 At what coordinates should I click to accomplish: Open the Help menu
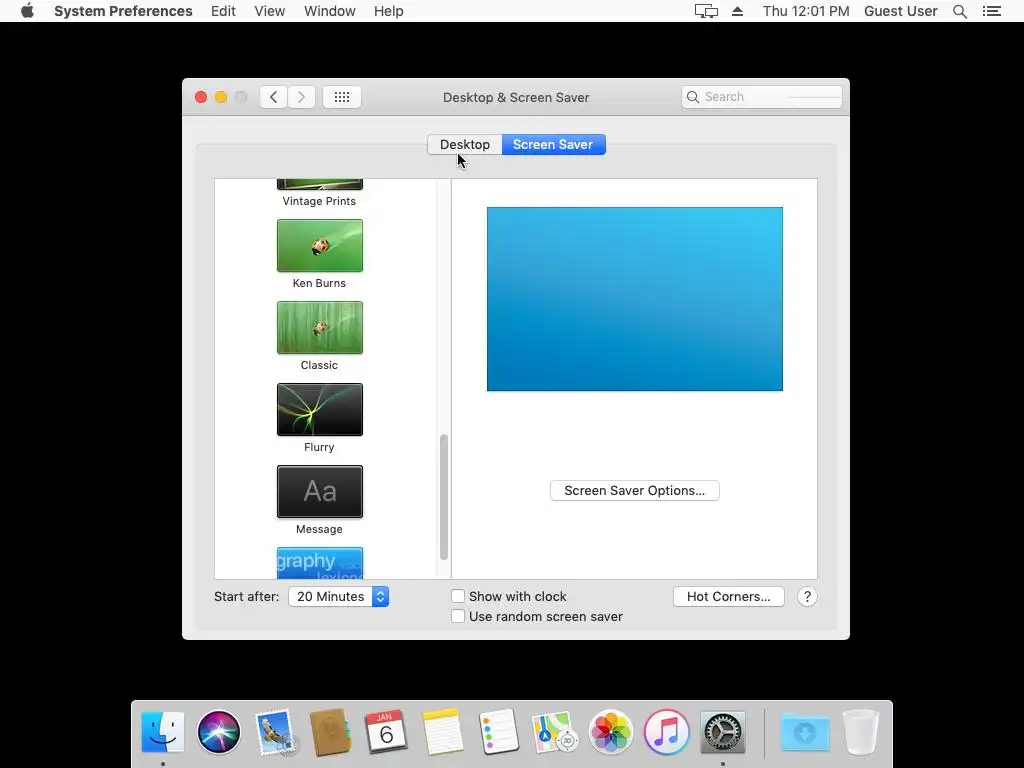389,11
